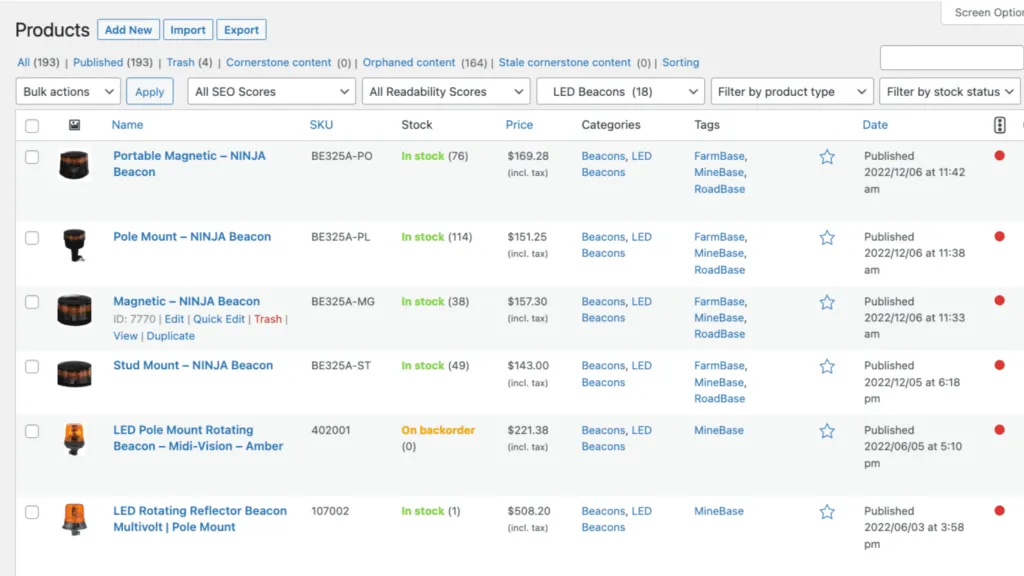Viewport: 1024px width, 576px height.
Task: Open Stud Mount – NINJA Beacon product
Action: 193,366
